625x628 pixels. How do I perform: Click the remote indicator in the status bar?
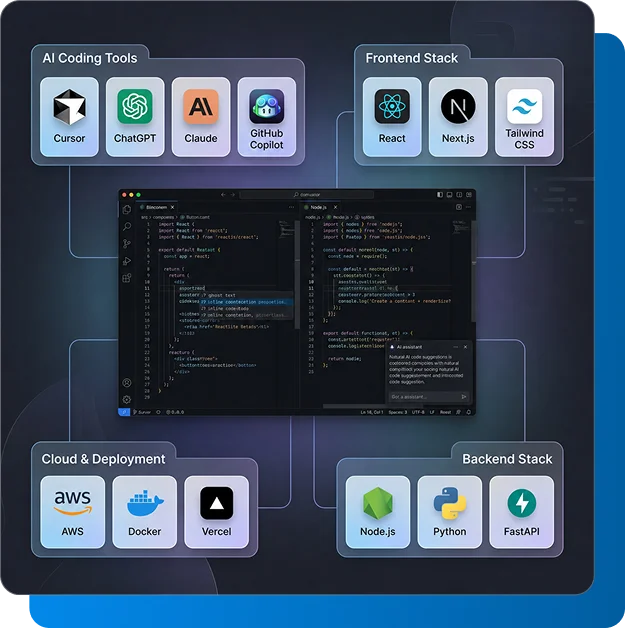pyautogui.click(x=124, y=412)
